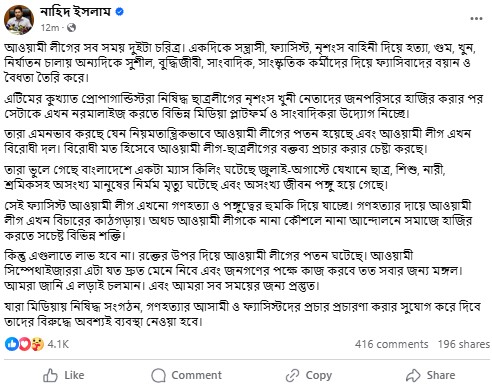The image size is (492, 386).
Task: Share the post using the Share label
Action: (x=441, y=375)
